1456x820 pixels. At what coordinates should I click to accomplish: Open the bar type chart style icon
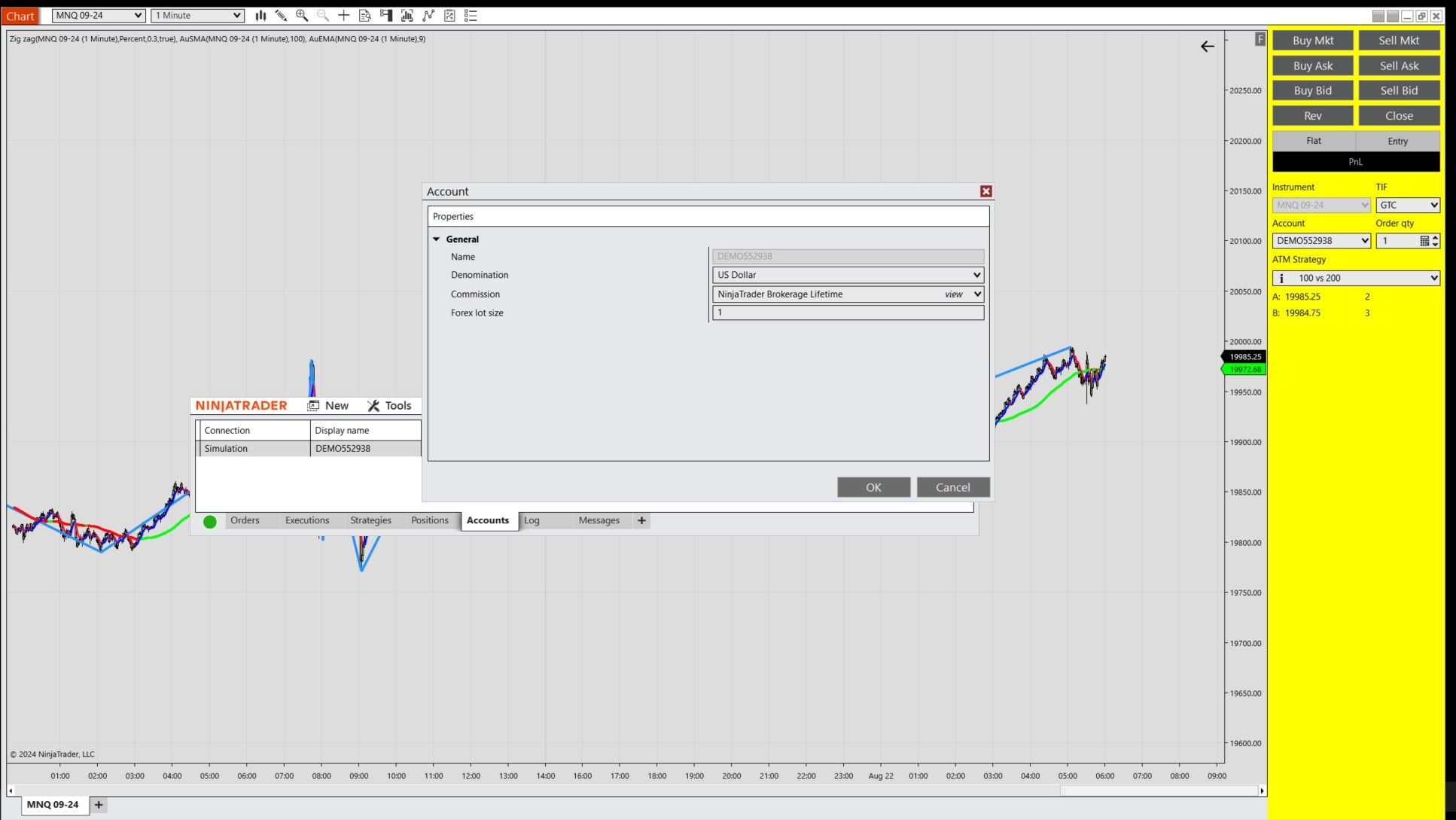(x=260, y=15)
